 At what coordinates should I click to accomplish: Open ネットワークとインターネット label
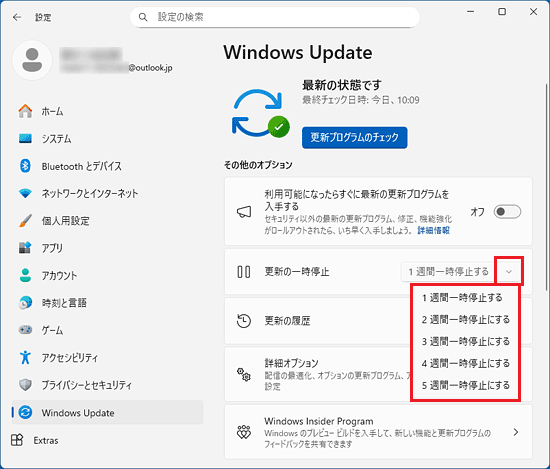pyautogui.click(x=90, y=193)
